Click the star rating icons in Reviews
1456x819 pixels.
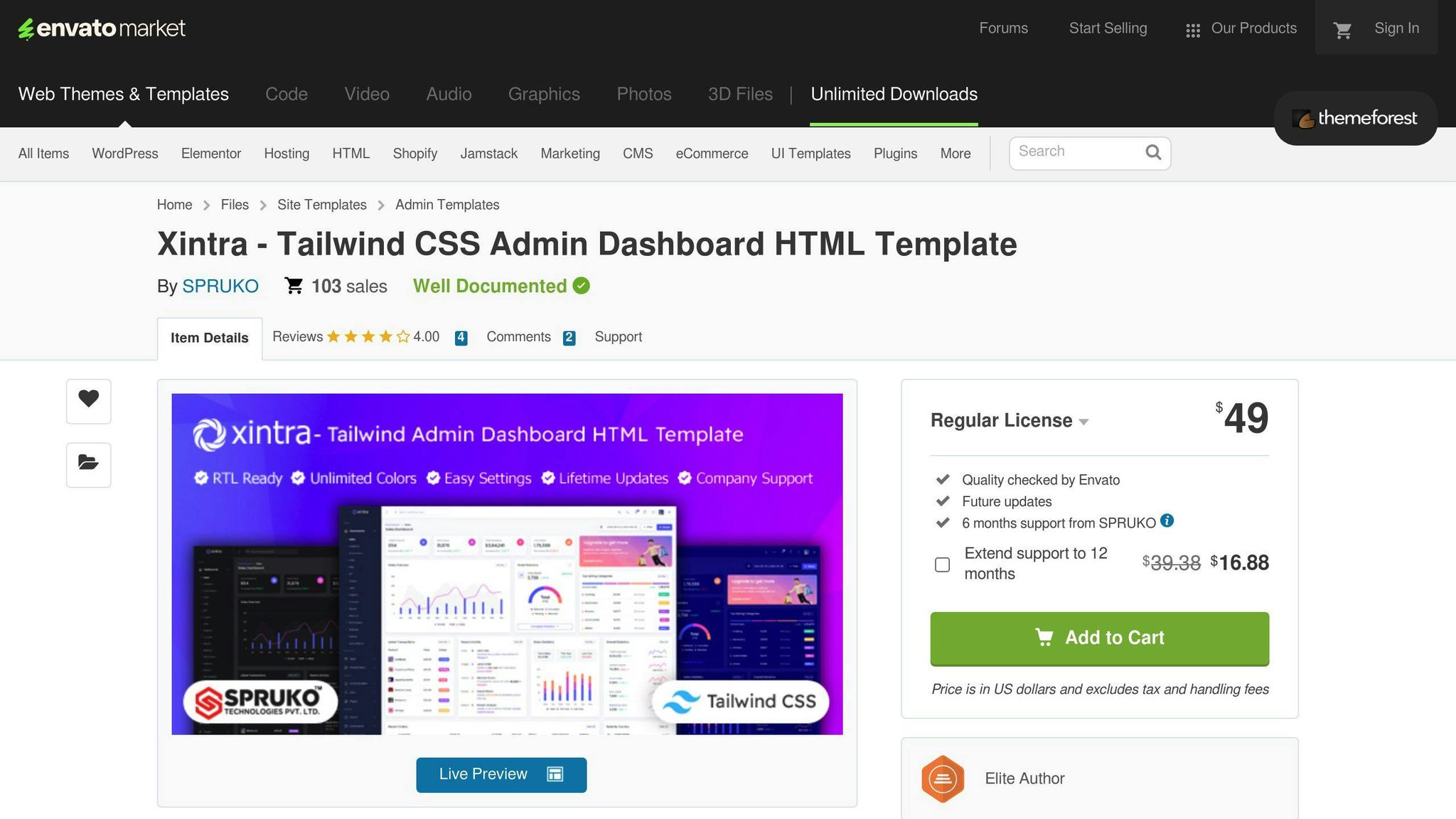368,337
